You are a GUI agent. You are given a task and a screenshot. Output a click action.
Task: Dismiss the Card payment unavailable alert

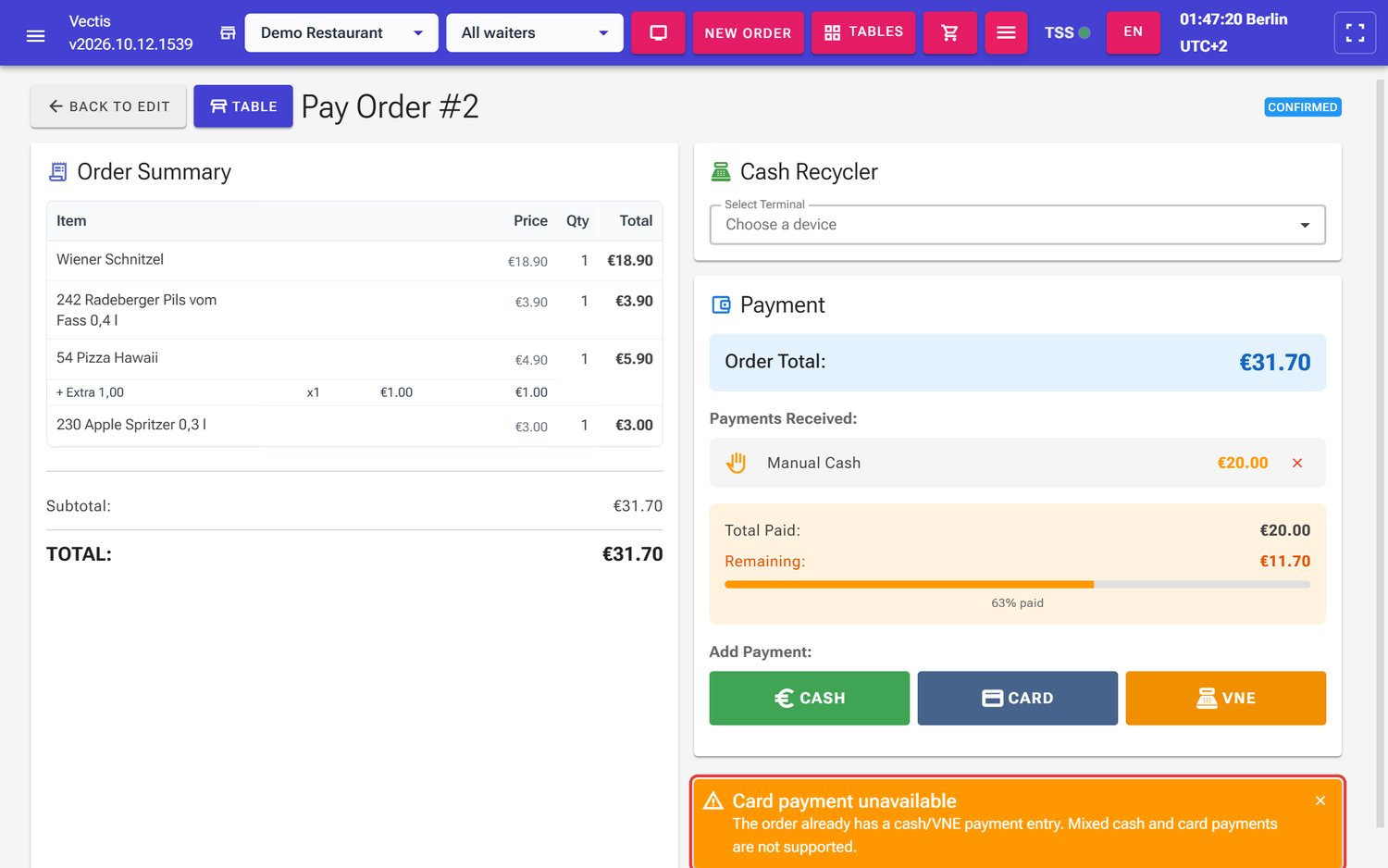1320,800
